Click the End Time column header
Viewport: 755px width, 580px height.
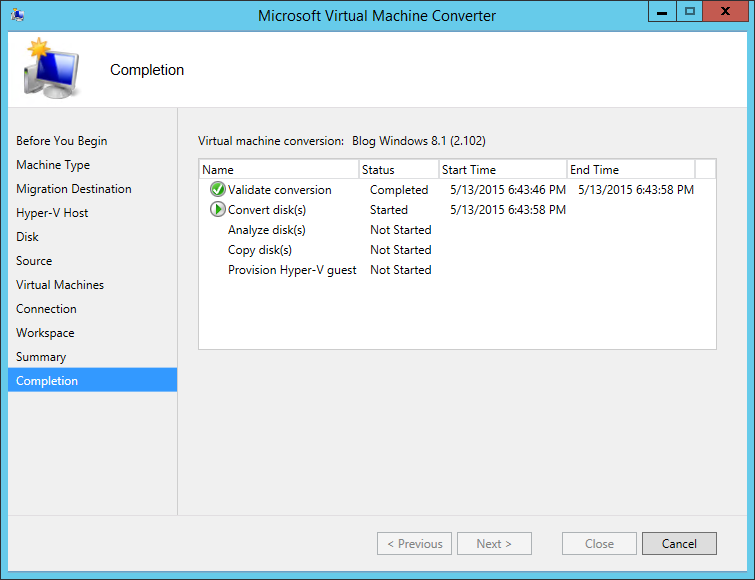click(x=631, y=169)
